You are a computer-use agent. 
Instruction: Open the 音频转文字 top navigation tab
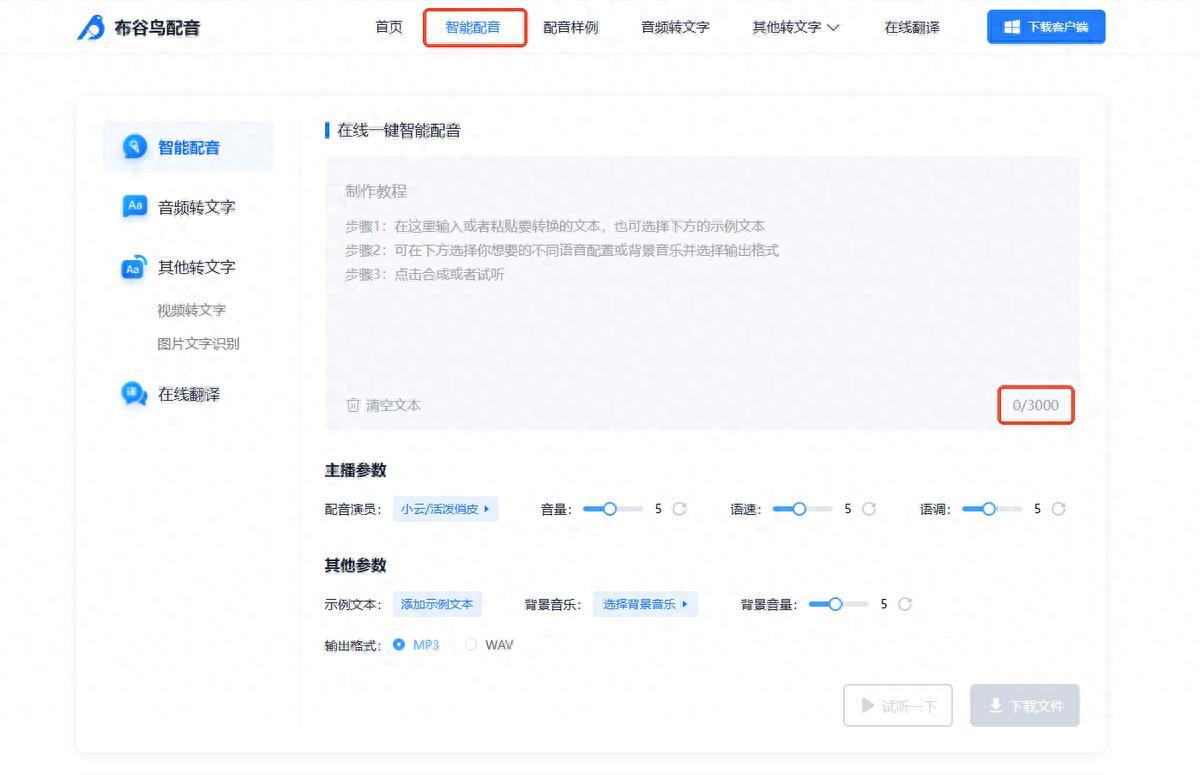click(x=675, y=27)
